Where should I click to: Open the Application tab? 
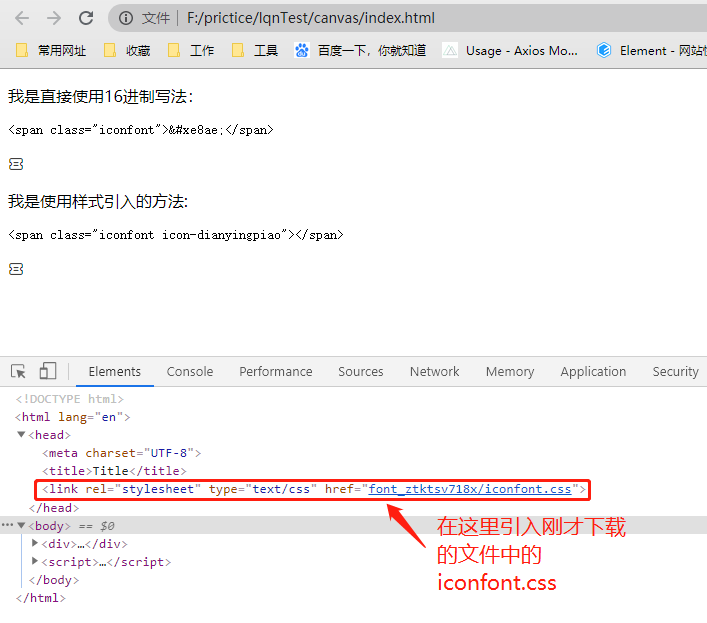click(593, 371)
